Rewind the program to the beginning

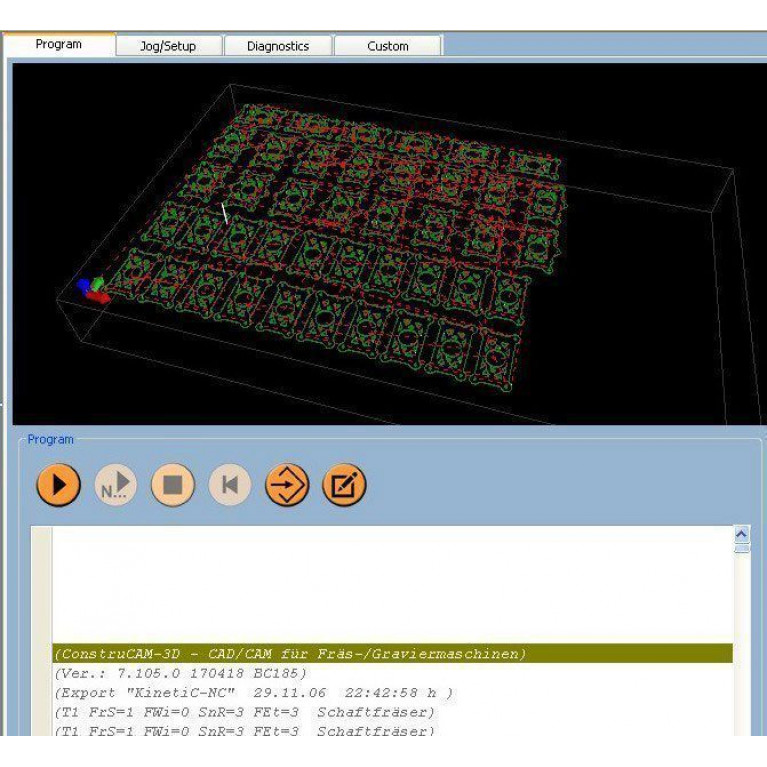point(230,485)
